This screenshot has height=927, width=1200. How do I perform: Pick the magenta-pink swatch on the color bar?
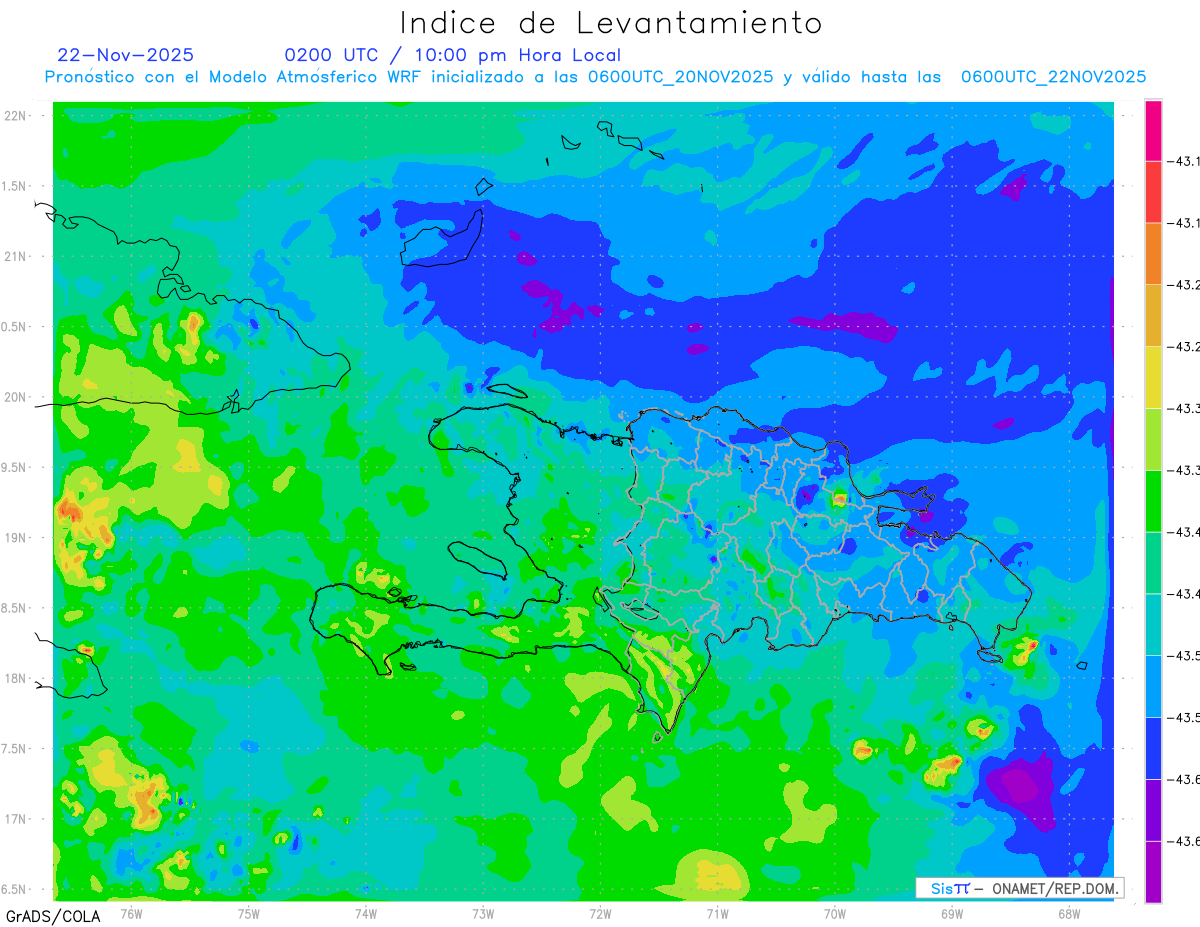click(x=1153, y=130)
